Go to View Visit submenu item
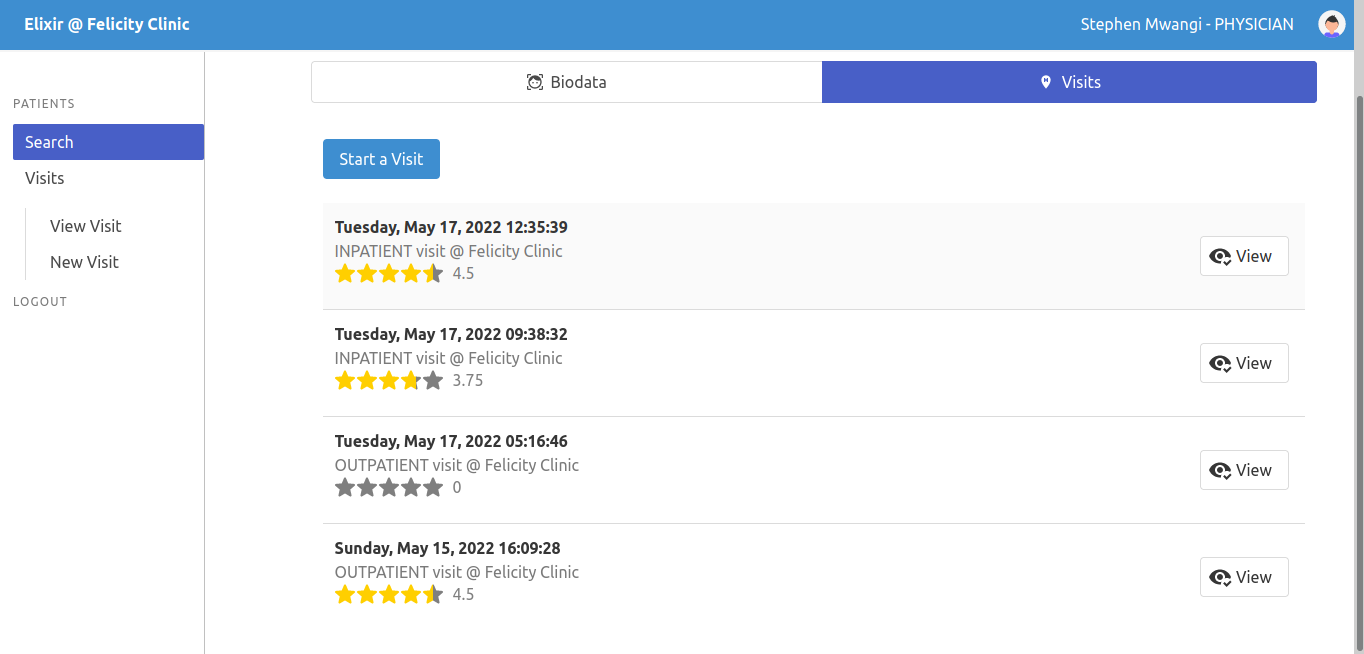Screen dimensions: 1364x654 pos(86,226)
